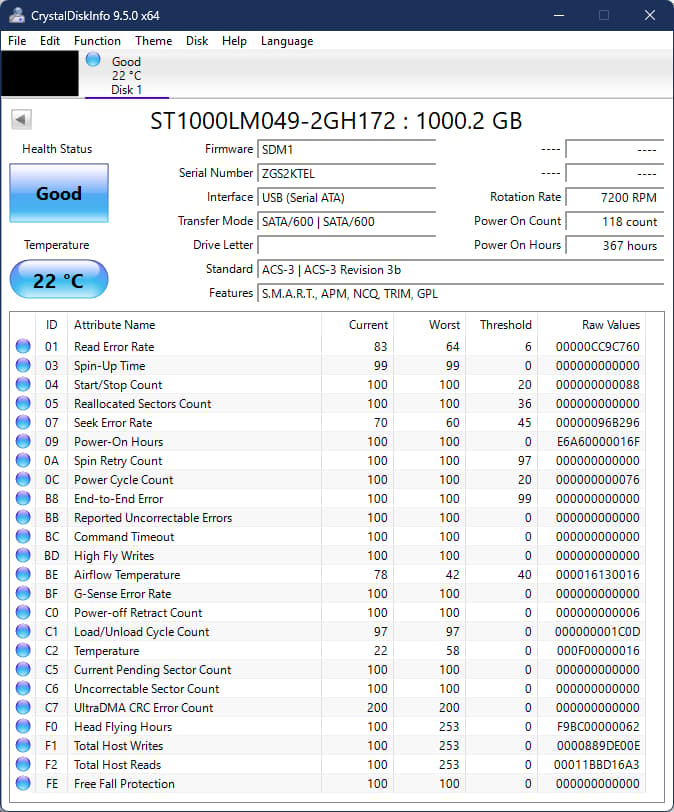This screenshot has height=812, width=674.
Task: Click the status orb for C2 Temperature
Action: pyautogui.click(x=23, y=650)
